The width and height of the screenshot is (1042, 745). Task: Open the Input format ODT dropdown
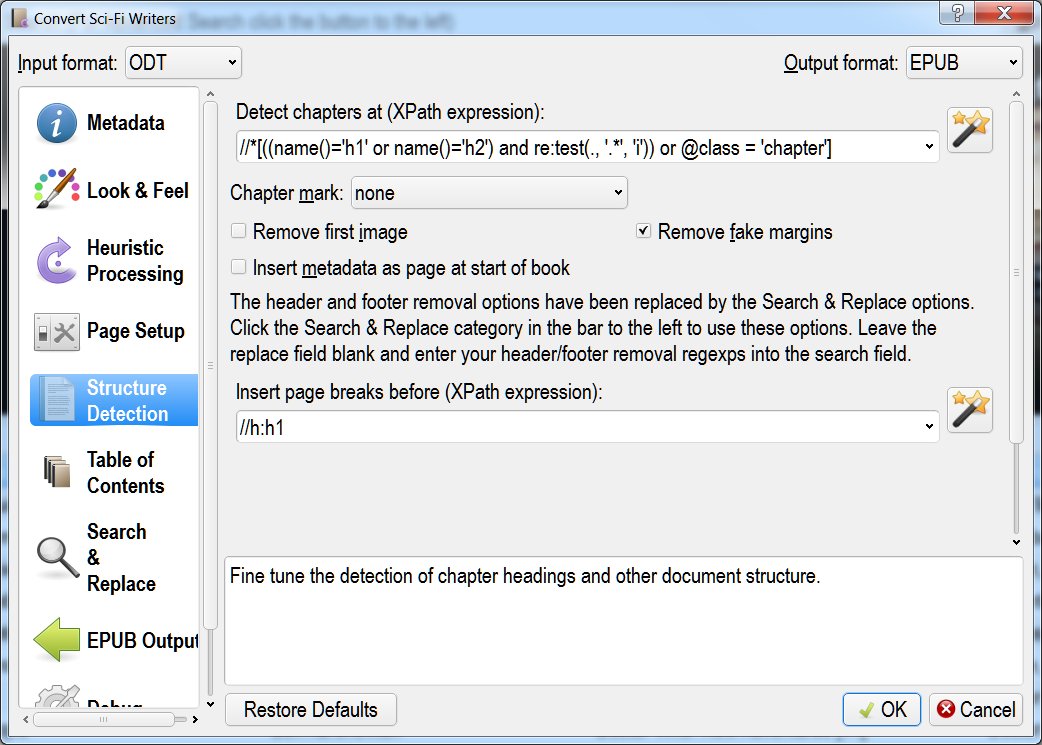[183, 62]
